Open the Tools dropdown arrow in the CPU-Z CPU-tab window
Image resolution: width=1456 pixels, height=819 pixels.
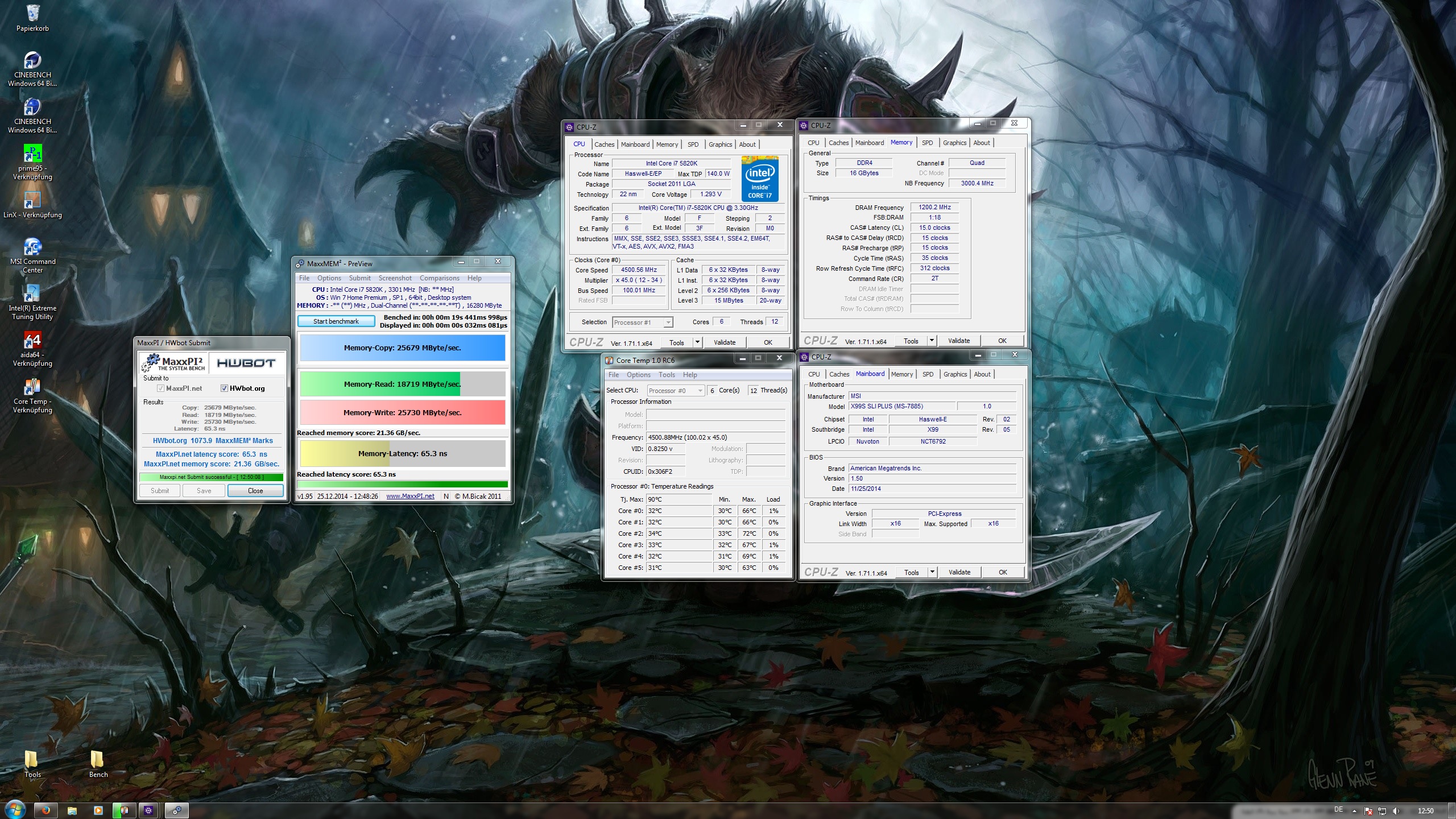(x=697, y=342)
